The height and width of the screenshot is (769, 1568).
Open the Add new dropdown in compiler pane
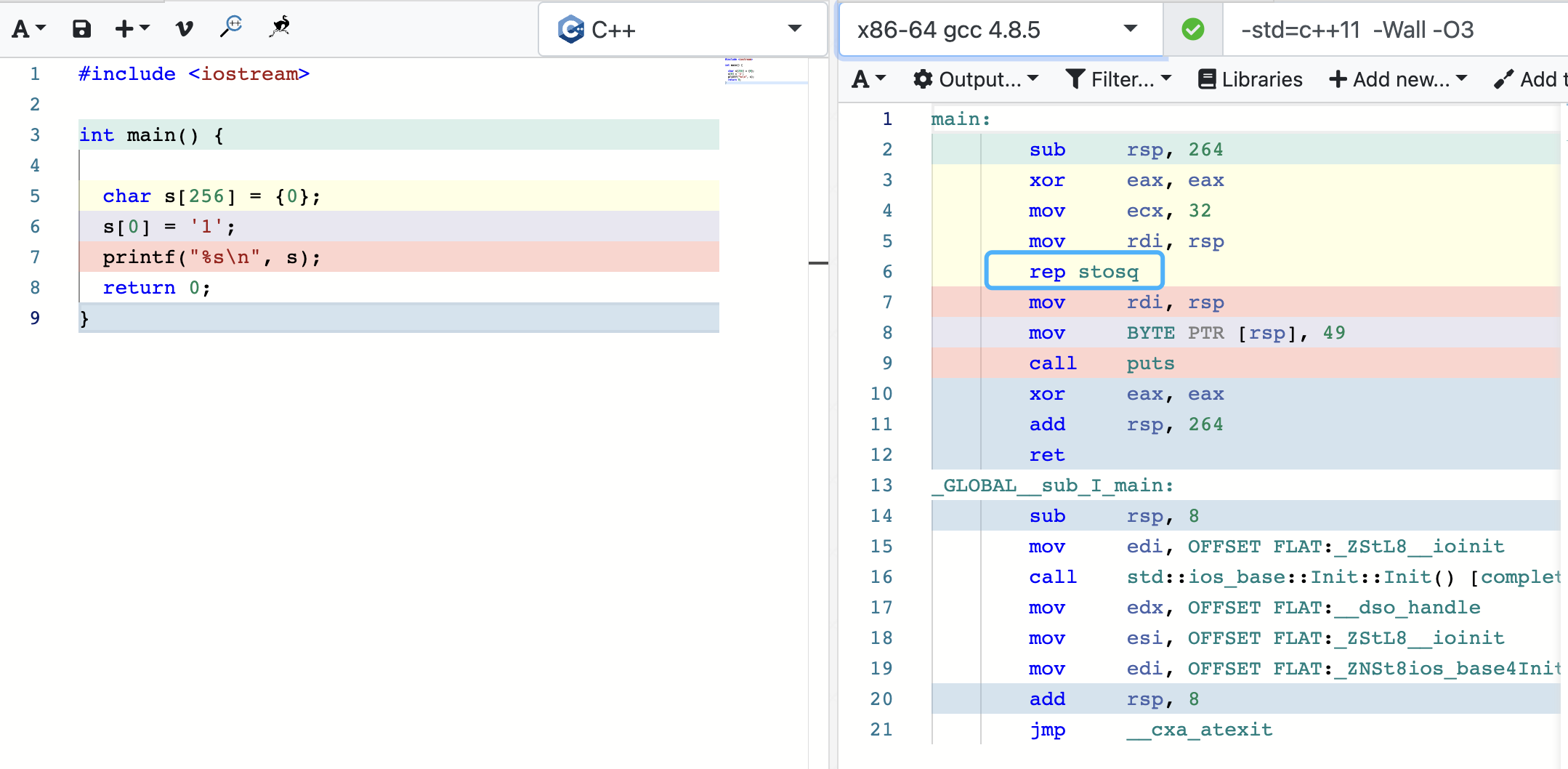1398,79
